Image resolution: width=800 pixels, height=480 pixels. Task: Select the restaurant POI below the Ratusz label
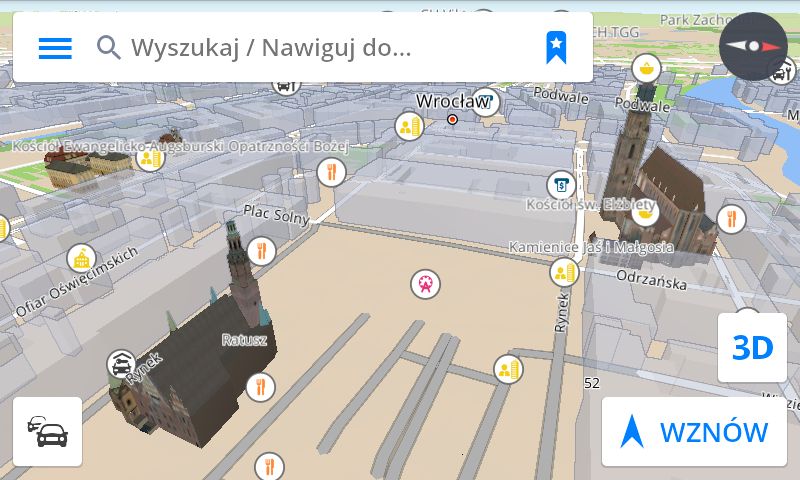point(261,387)
